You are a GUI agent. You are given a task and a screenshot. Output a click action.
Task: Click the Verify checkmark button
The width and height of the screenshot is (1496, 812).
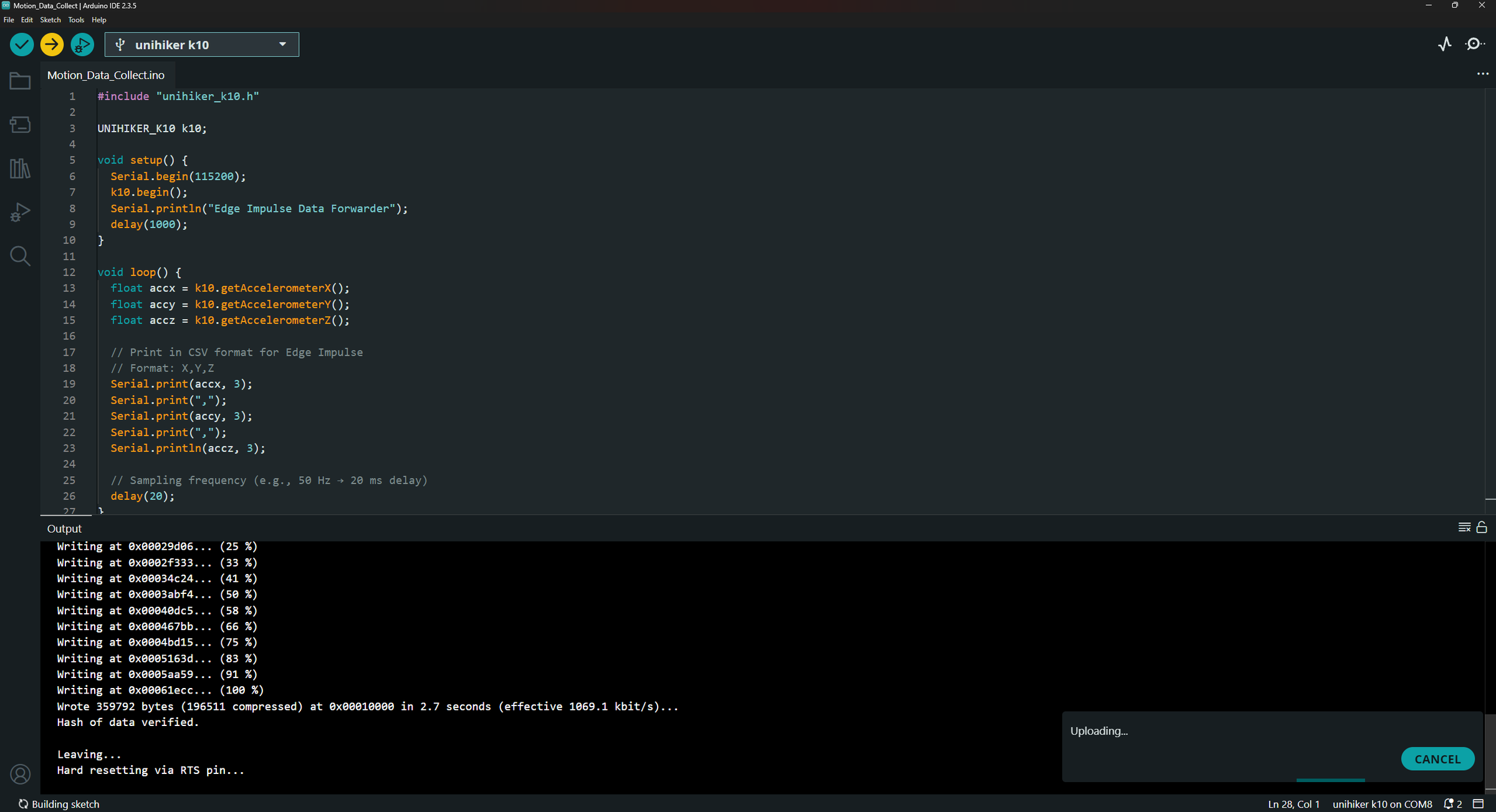click(22, 44)
